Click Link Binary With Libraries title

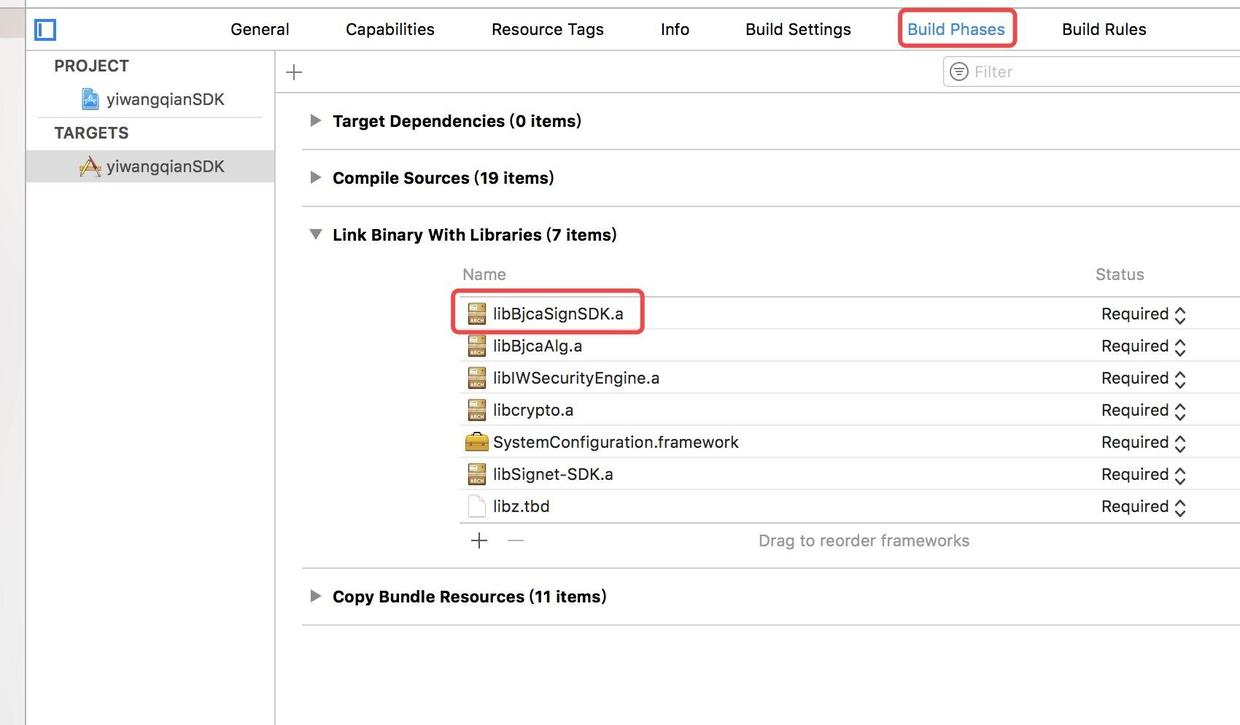point(474,235)
